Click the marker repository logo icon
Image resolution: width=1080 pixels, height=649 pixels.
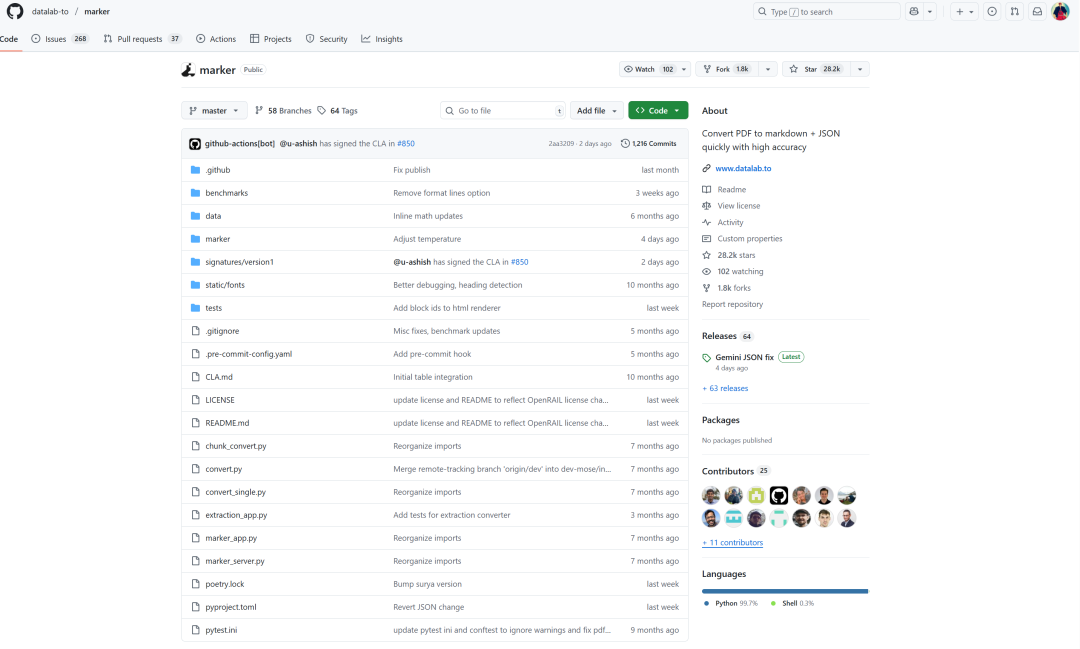pyautogui.click(x=188, y=70)
